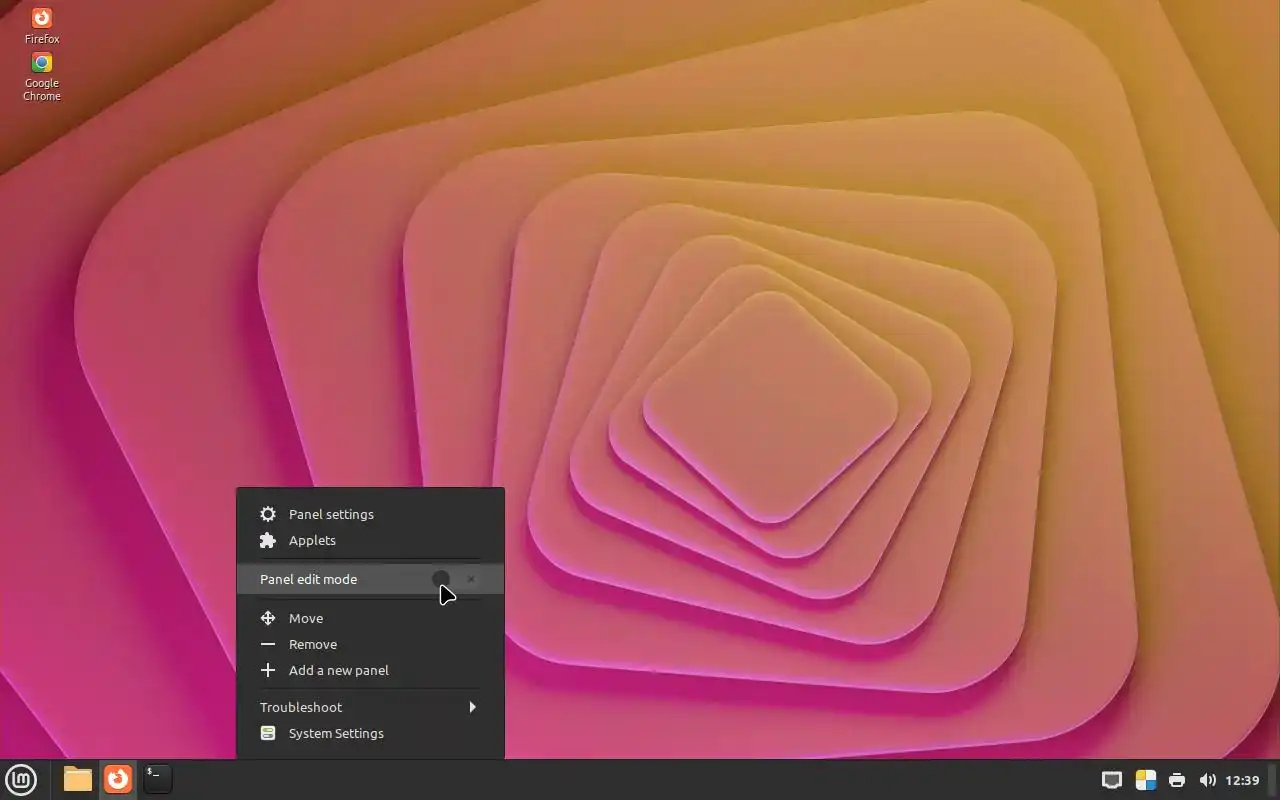This screenshot has height=800, width=1280.
Task: Click the Applets puzzle piece icon
Action: coord(268,540)
